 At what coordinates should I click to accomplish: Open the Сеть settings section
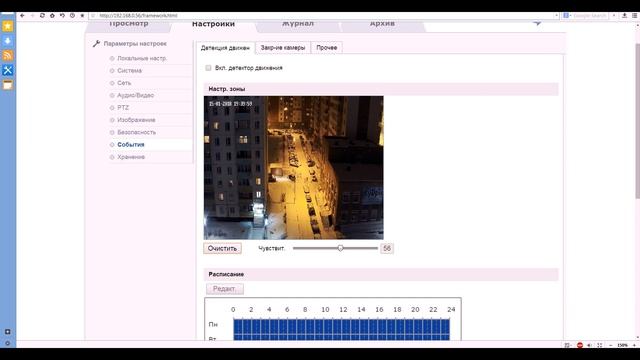coord(124,83)
